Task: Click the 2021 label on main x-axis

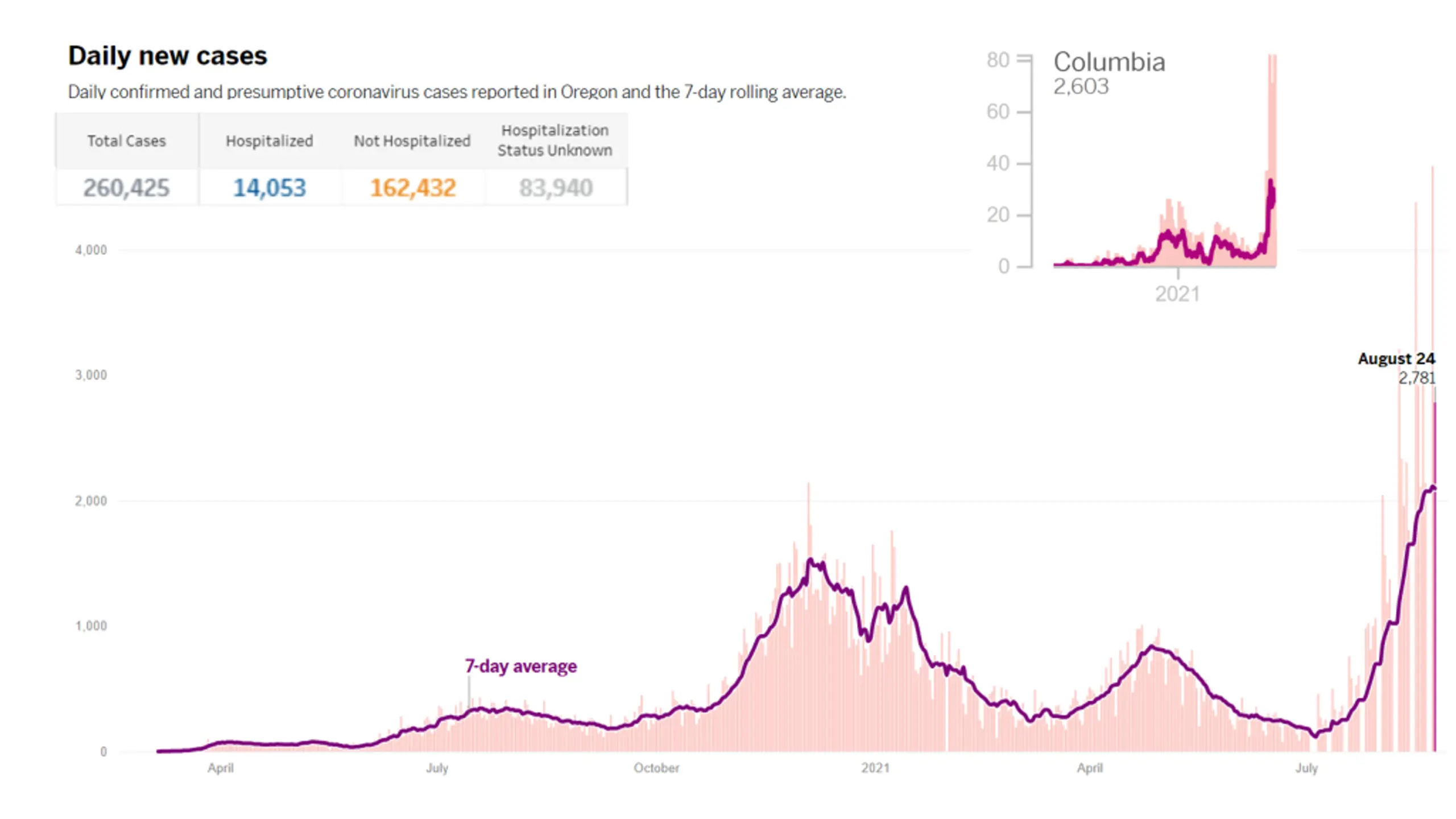Action: pyautogui.click(x=875, y=768)
